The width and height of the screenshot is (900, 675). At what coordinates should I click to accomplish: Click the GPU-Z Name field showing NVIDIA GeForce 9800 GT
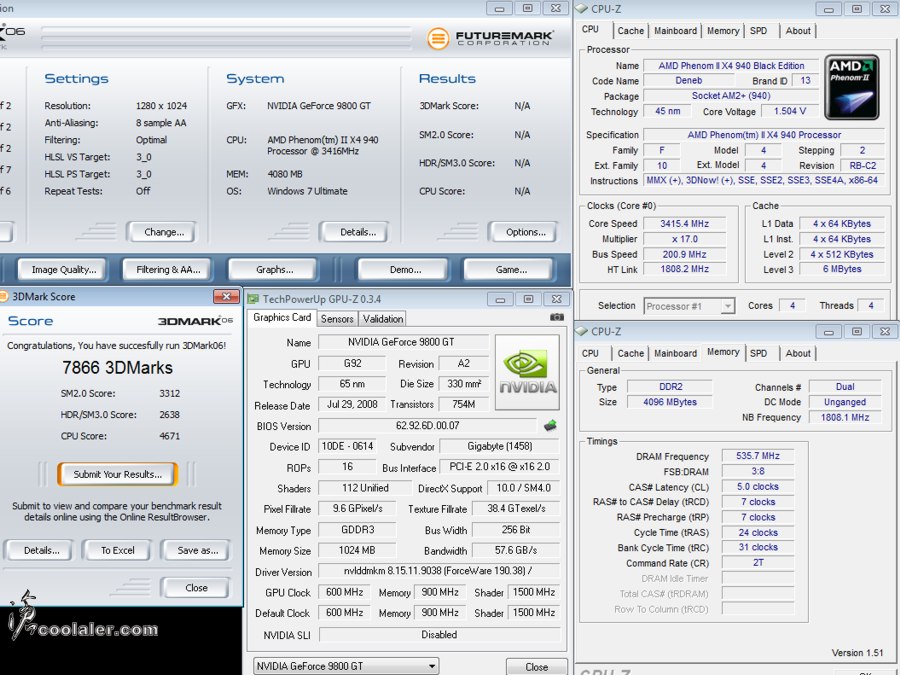pyautogui.click(x=404, y=342)
